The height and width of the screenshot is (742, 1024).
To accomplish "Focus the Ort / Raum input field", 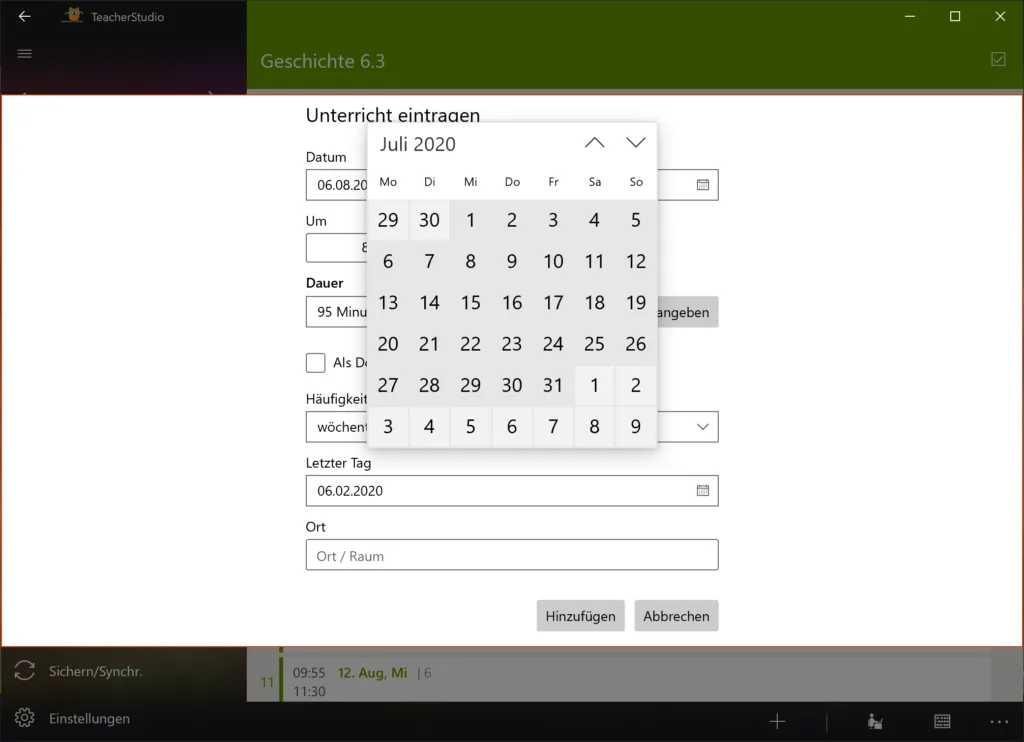I will pyautogui.click(x=512, y=555).
